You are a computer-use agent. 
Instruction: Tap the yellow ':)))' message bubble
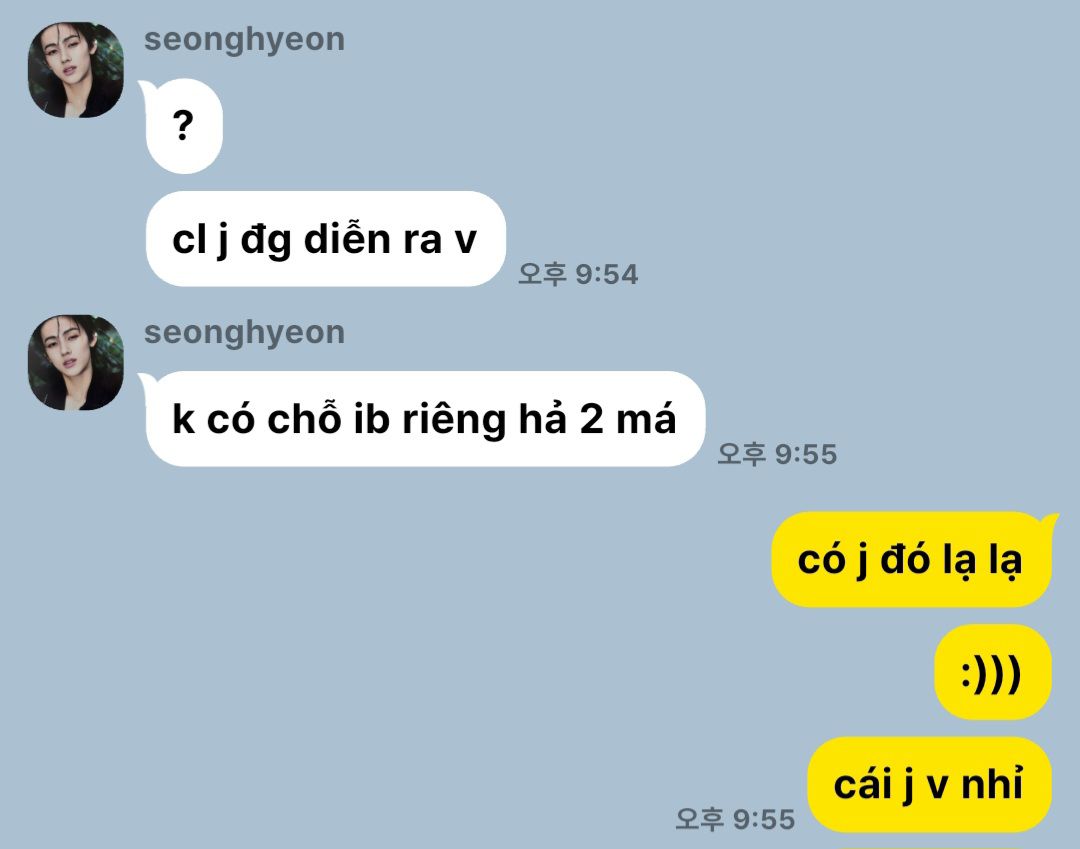point(993,672)
